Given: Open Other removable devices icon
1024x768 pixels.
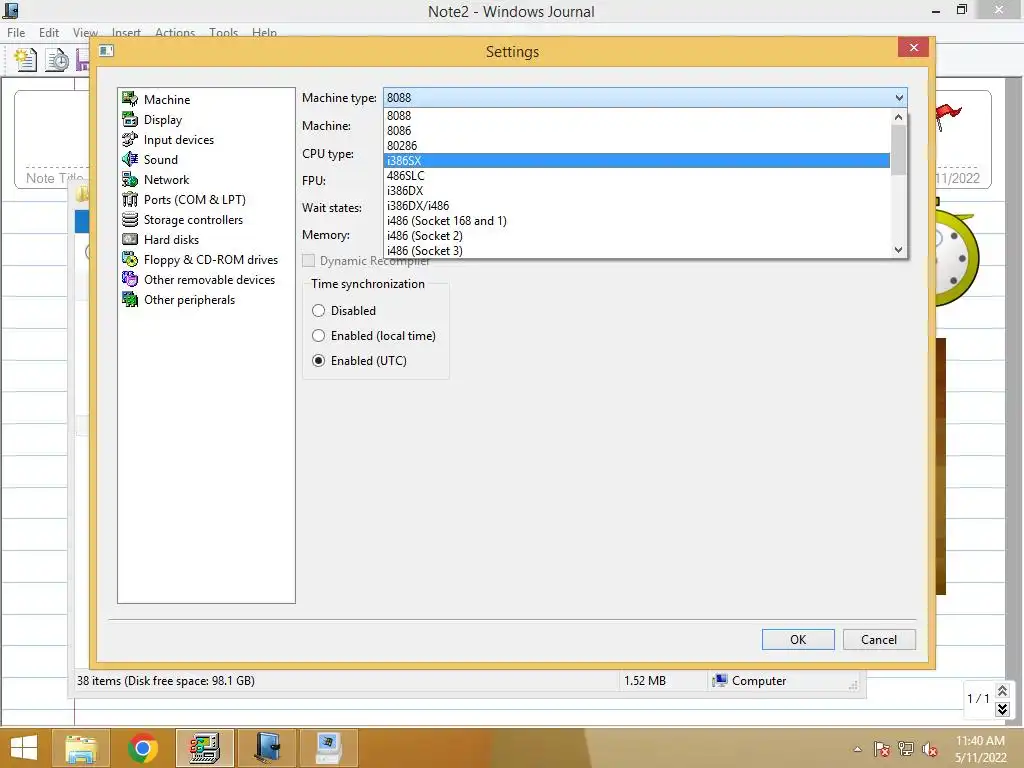Looking at the screenshot, I should coord(130,280).
